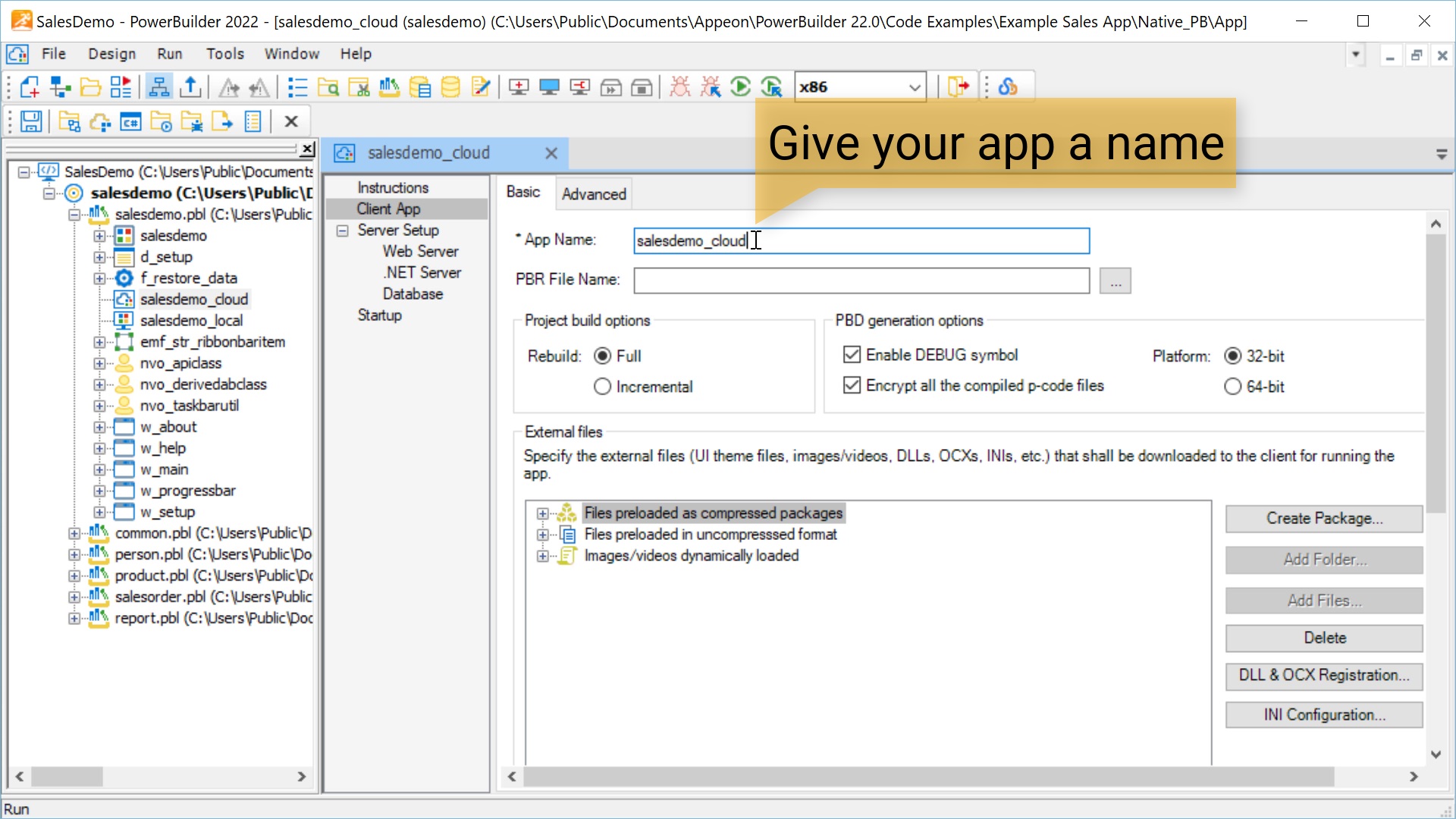Toggle Enable DEBUG symbol checkbox
The height and width of the screenshot is (819, 1456).
[852, 355]
